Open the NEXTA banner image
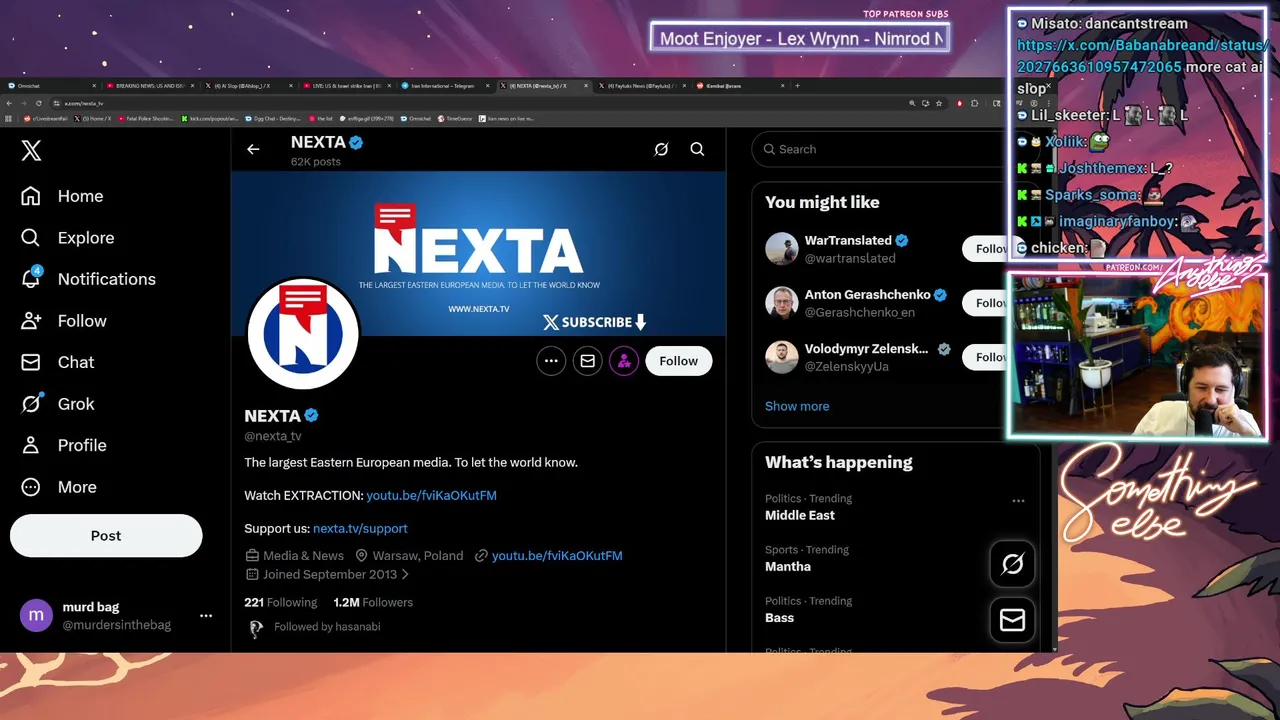Screen dimensions: 1280x720 click(x=478, y=254)
